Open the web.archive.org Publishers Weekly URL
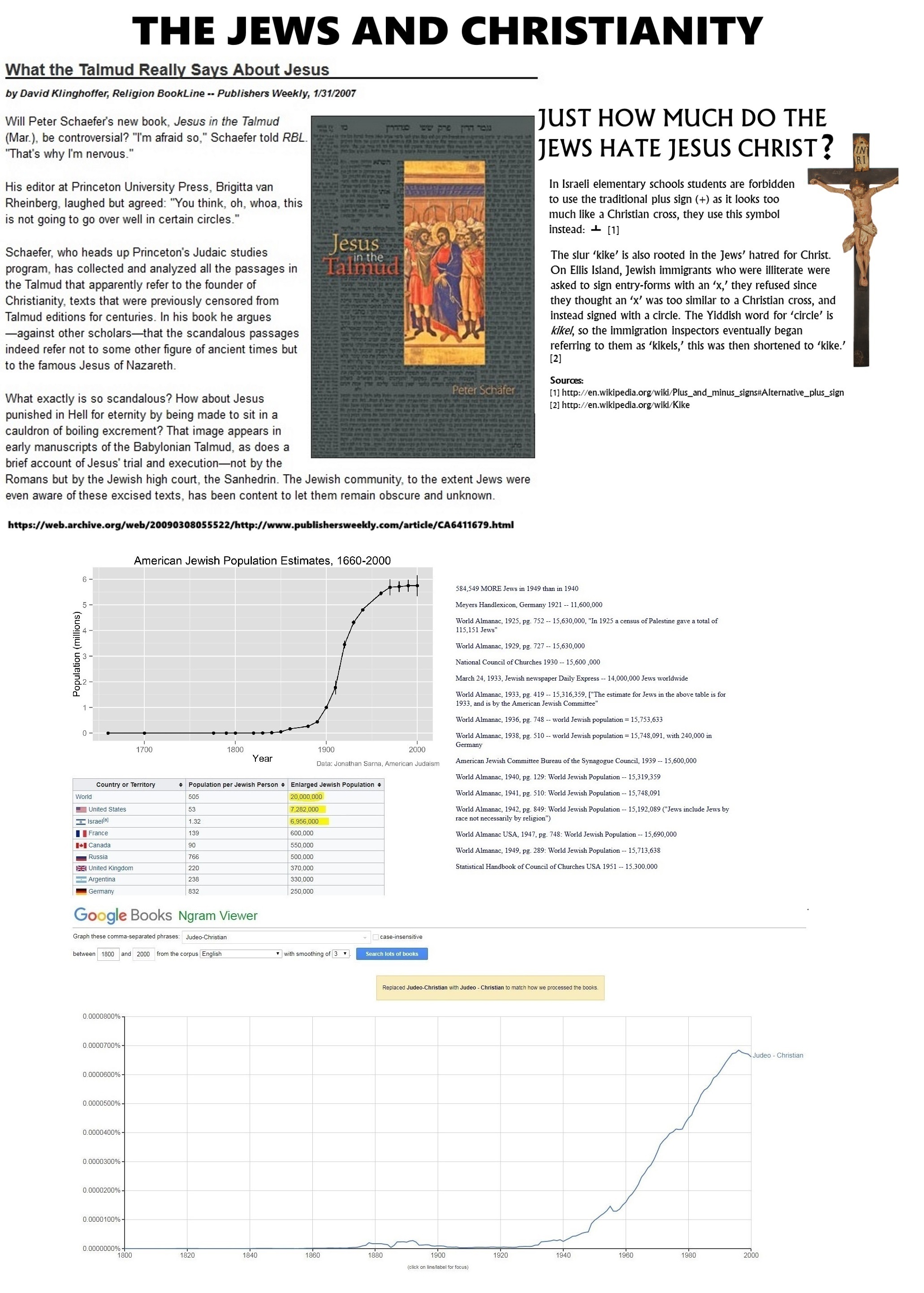Screen dimensions: 924x1293 (261, 525)
